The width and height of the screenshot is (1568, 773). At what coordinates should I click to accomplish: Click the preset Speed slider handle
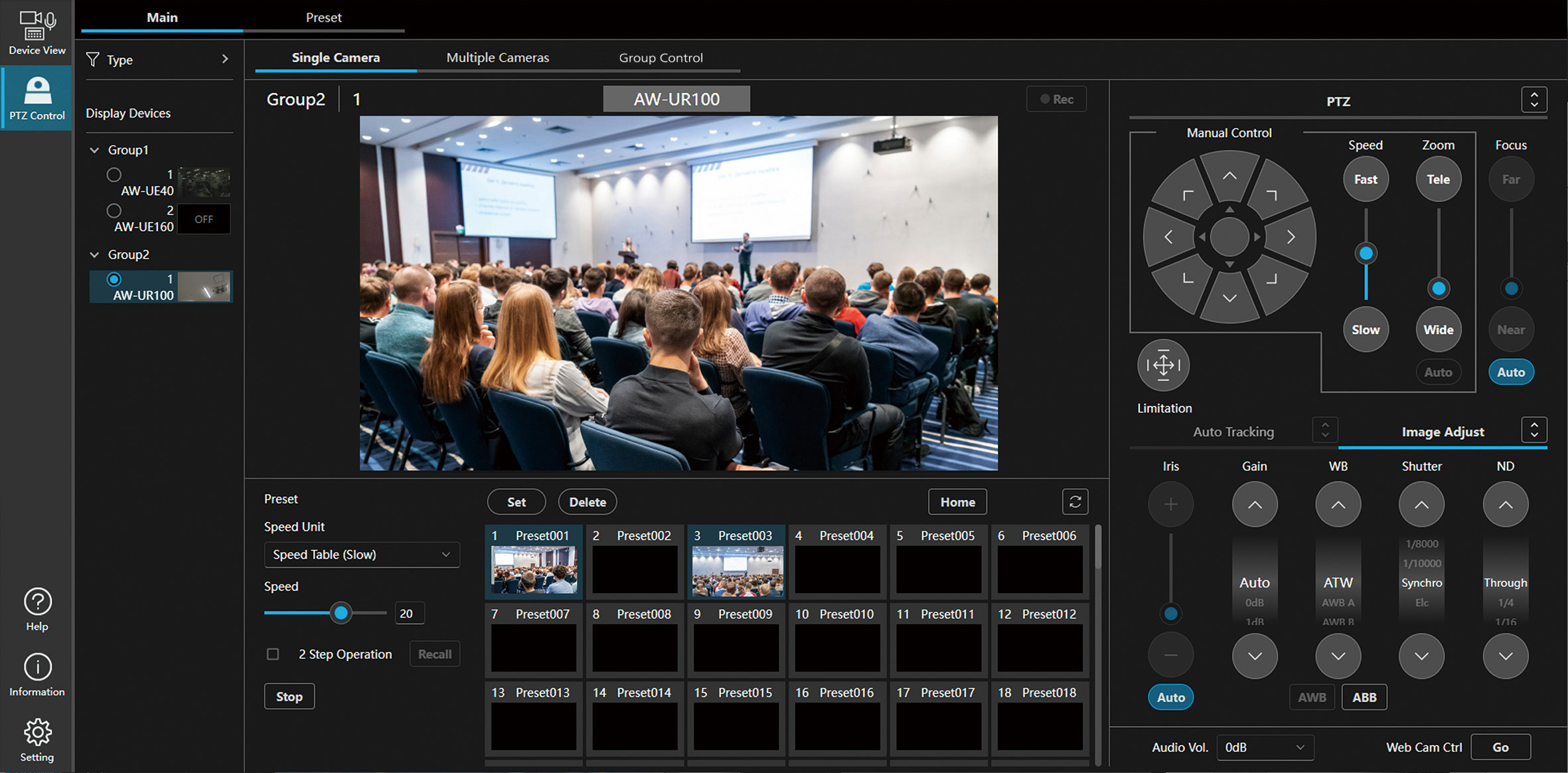[341, 612]
